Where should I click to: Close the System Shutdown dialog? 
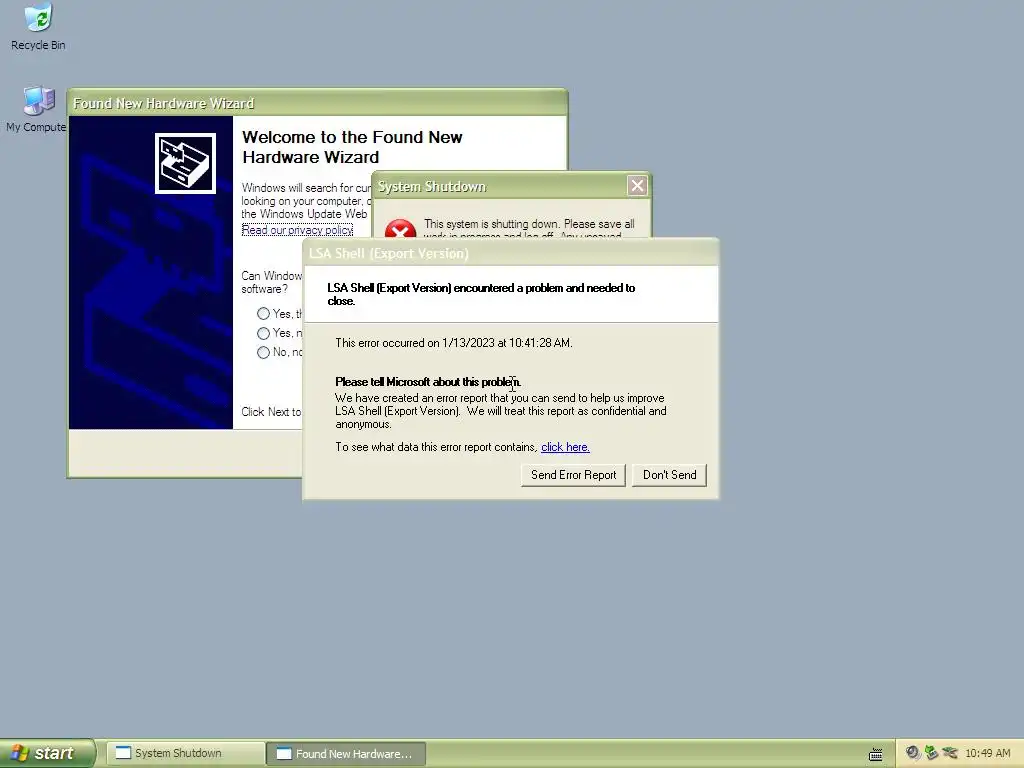point(637,185)
